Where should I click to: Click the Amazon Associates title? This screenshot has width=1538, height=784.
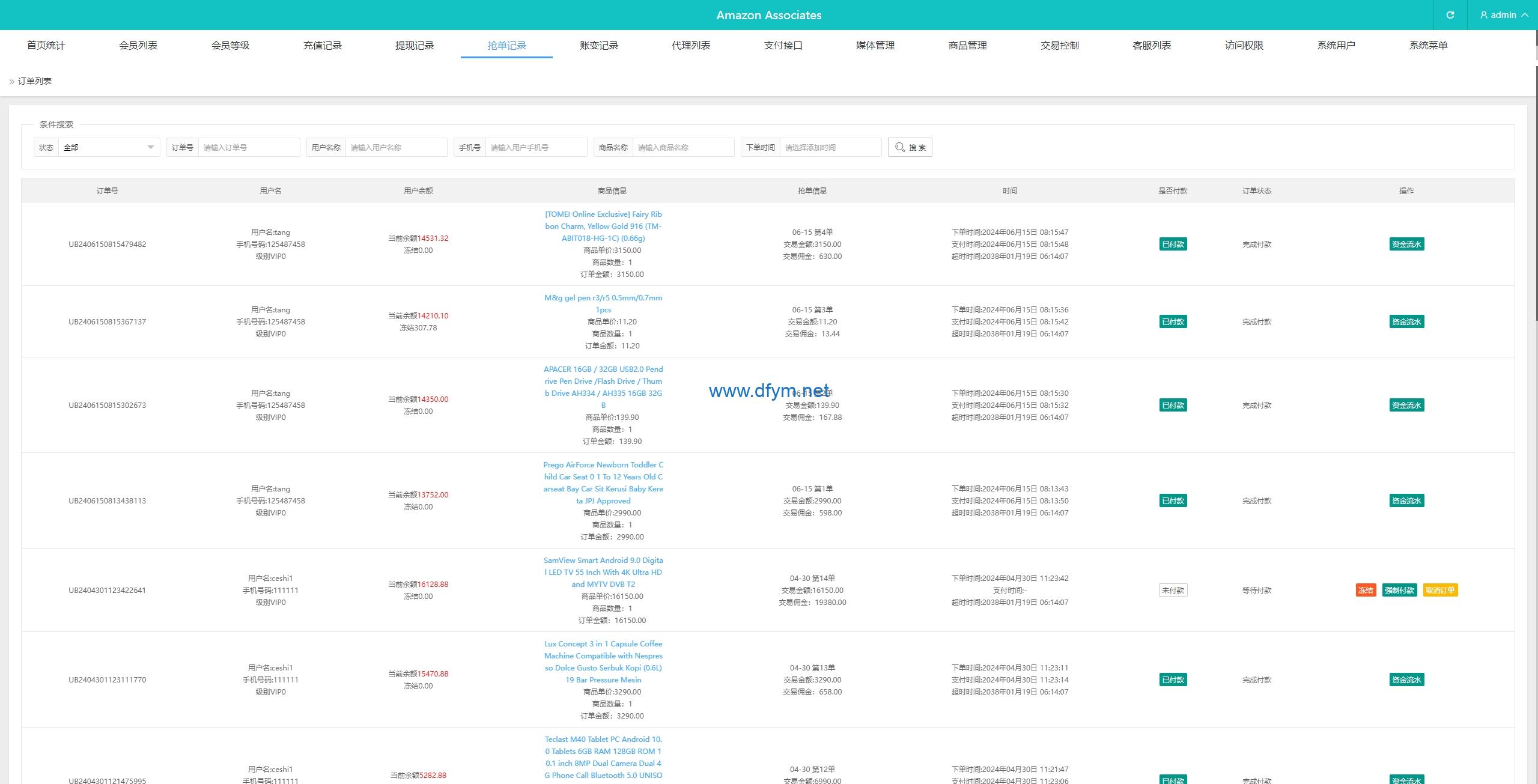click(x=769, y=15)
